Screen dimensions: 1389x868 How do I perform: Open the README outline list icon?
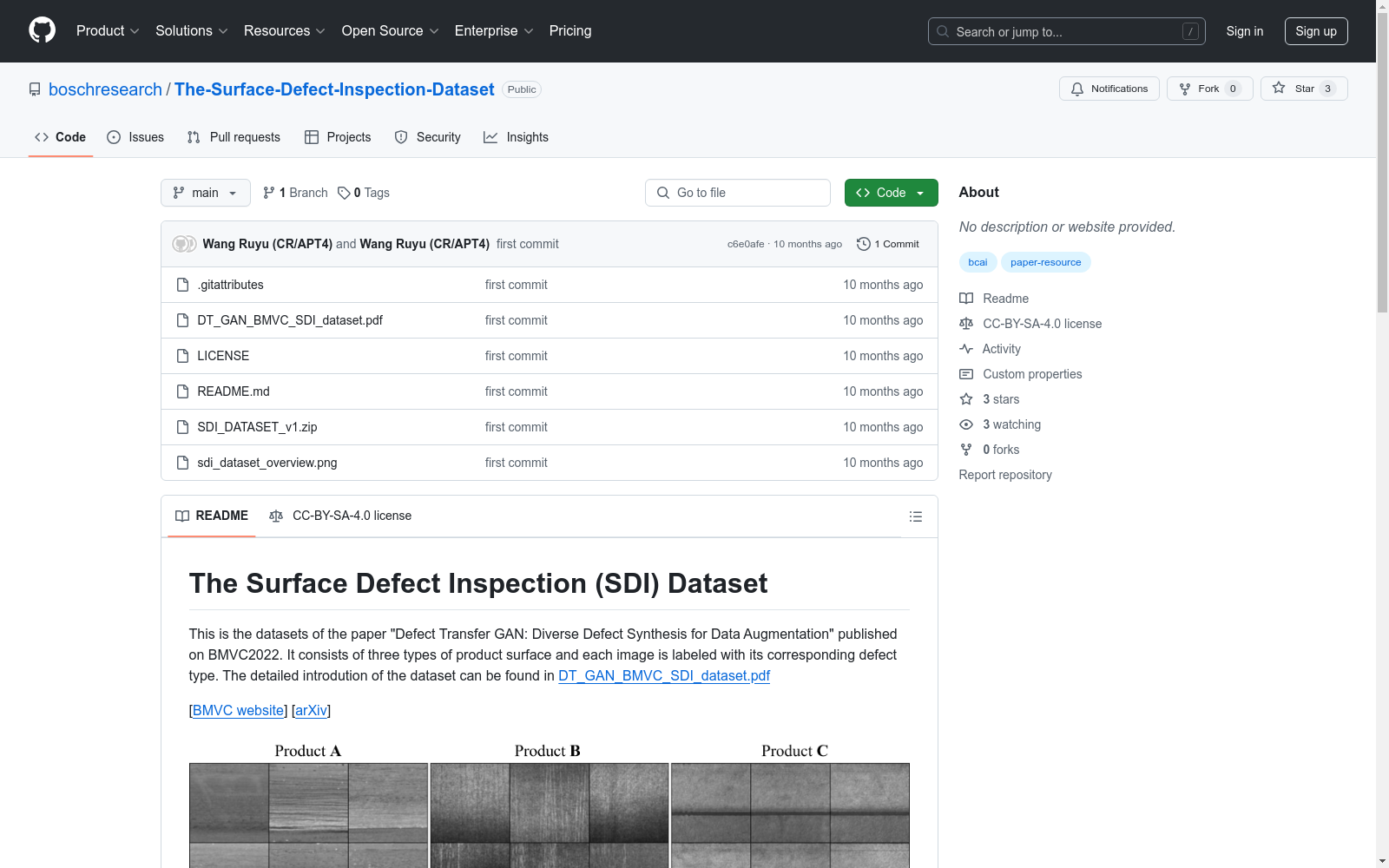pyautogui.click(x=916, y=516)
